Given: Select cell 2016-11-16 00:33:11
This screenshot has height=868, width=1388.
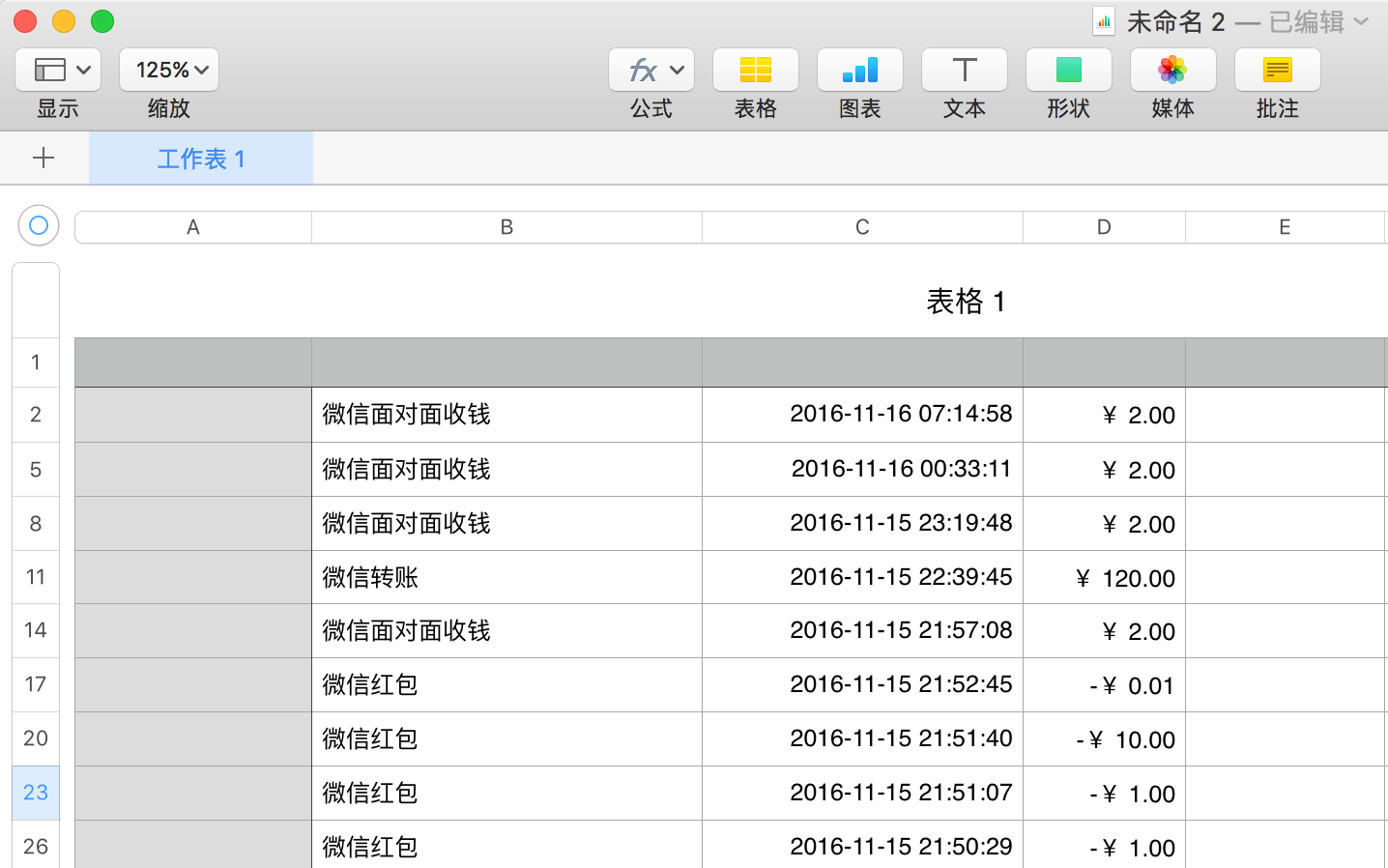Looking at the screenshot, I should 862,470.
